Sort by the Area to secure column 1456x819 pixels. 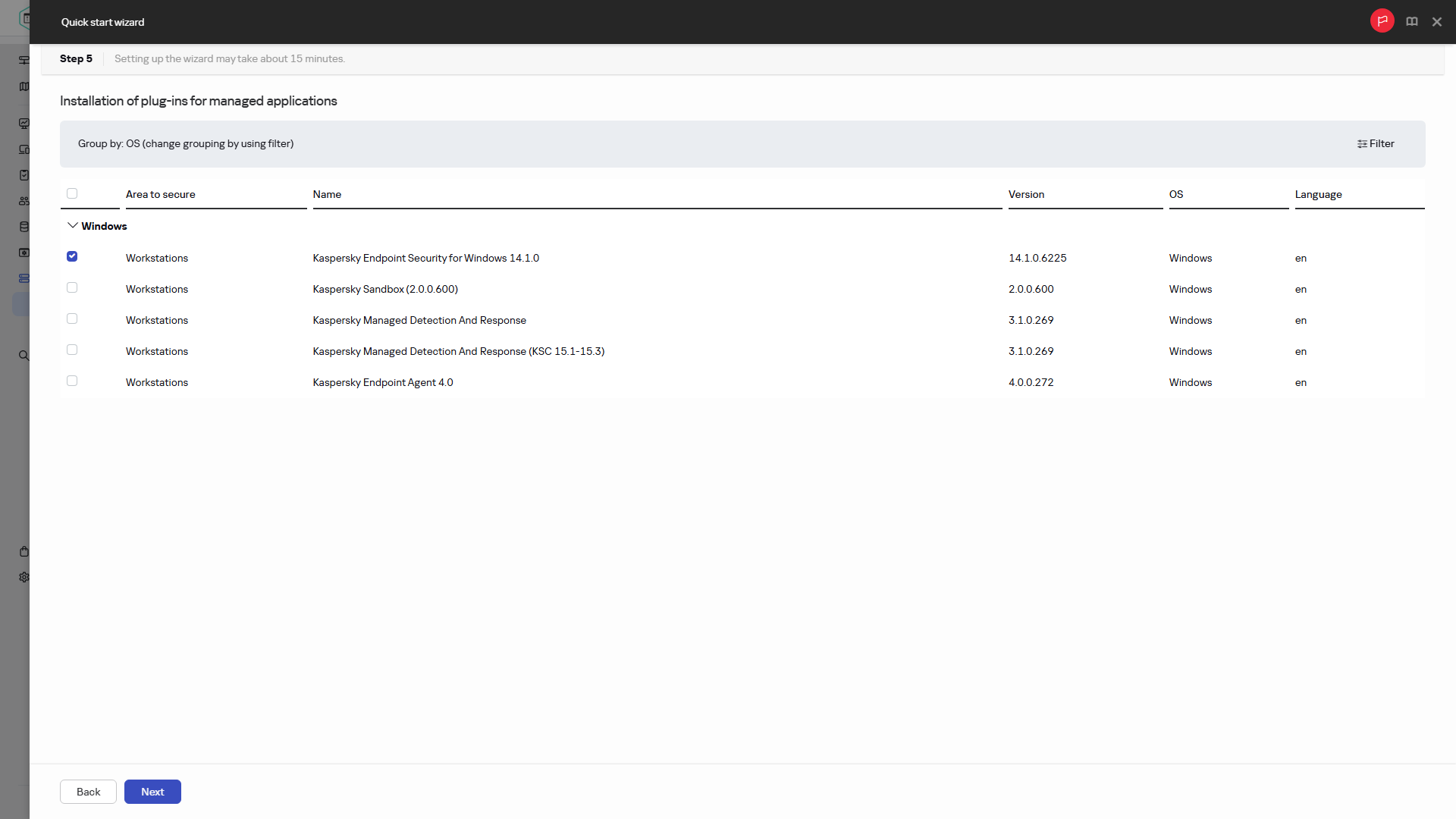(x=161, y=195)
